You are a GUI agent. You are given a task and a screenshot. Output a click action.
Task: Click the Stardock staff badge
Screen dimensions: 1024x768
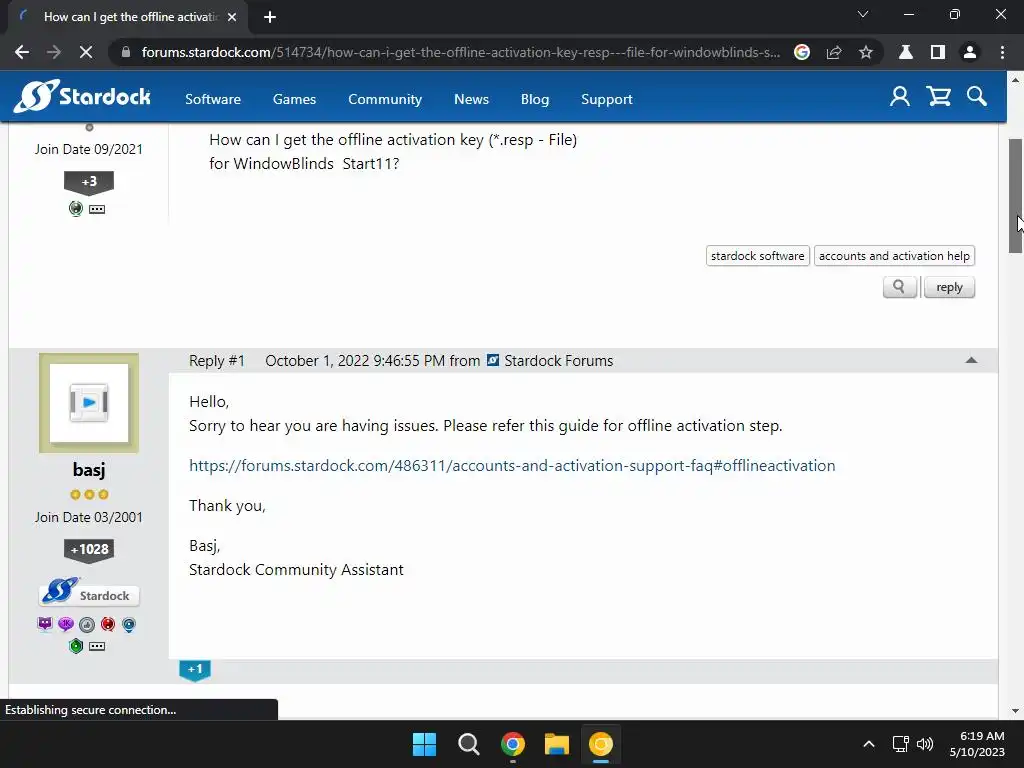(89, 592)
